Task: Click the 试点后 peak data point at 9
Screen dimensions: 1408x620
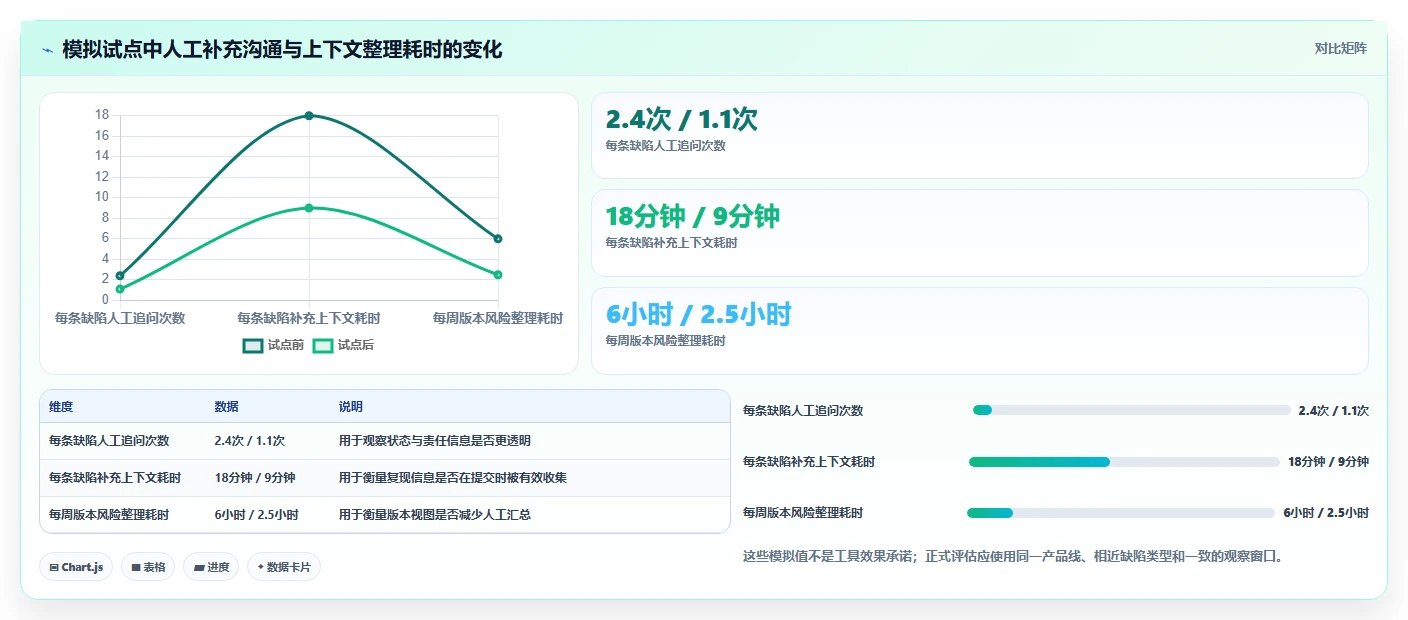Action: coord(309,208)
